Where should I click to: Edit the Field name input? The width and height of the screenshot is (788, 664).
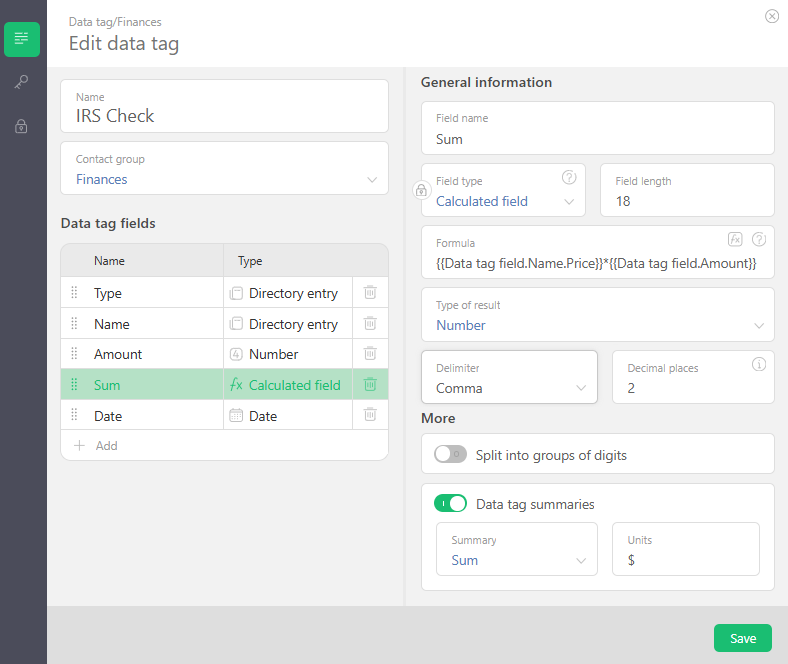[598, 128]
